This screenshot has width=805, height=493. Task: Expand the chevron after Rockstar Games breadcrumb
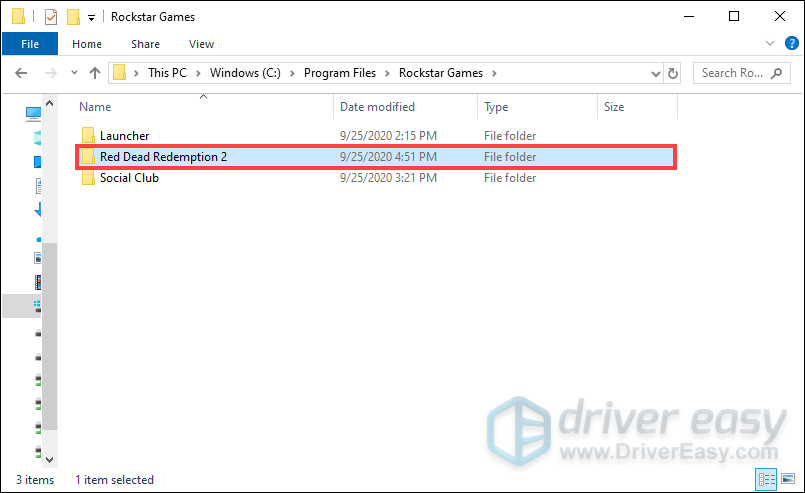(494, 73)
